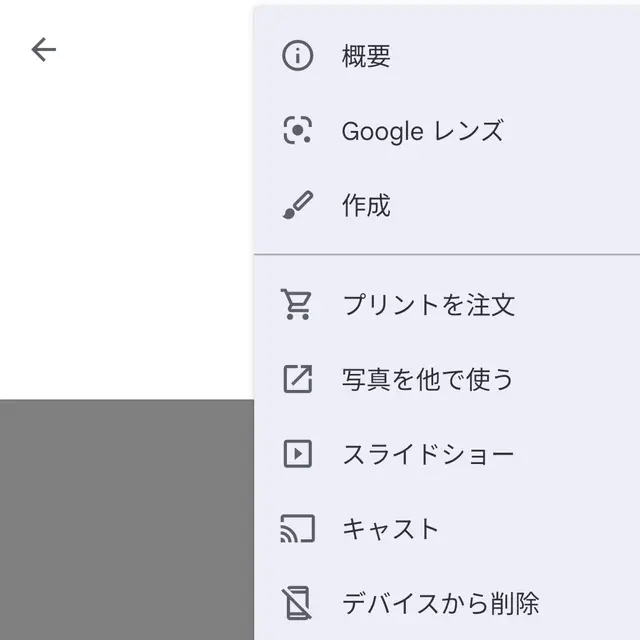
Task: Click the slideshow play-box icon
Action: coord(298,453)
